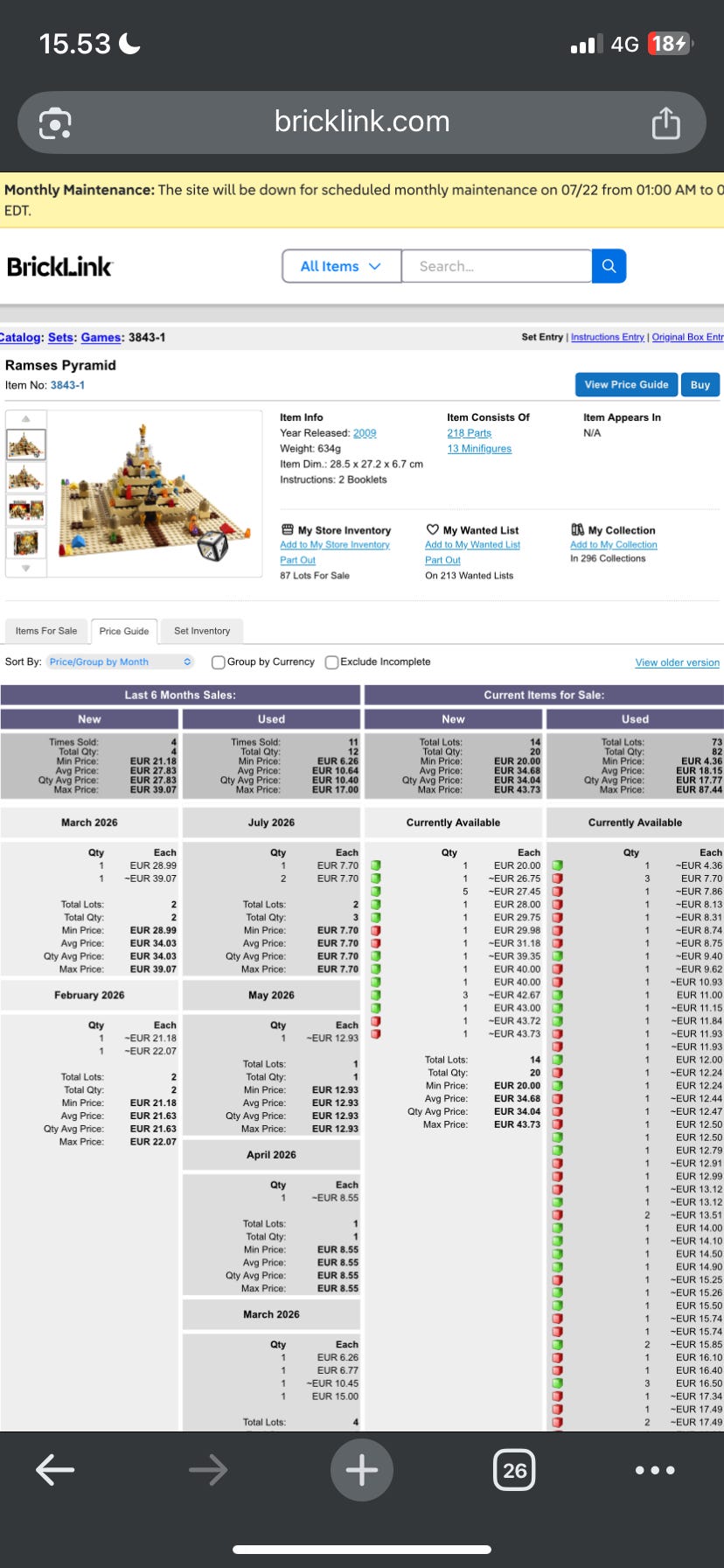Screen dimensions: 724x1568
Task: Open the Set Inventory tab
Action: click(202, 631)
